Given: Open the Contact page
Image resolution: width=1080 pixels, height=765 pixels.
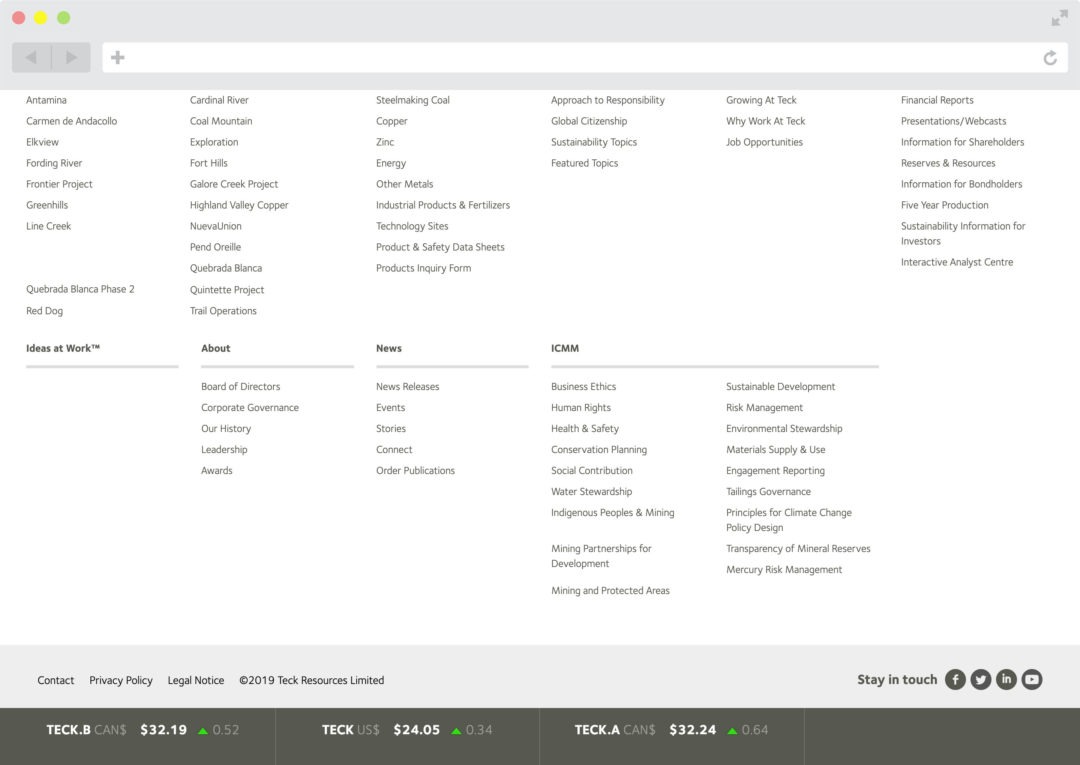Looking at the screenshot, I should point(55,680).
